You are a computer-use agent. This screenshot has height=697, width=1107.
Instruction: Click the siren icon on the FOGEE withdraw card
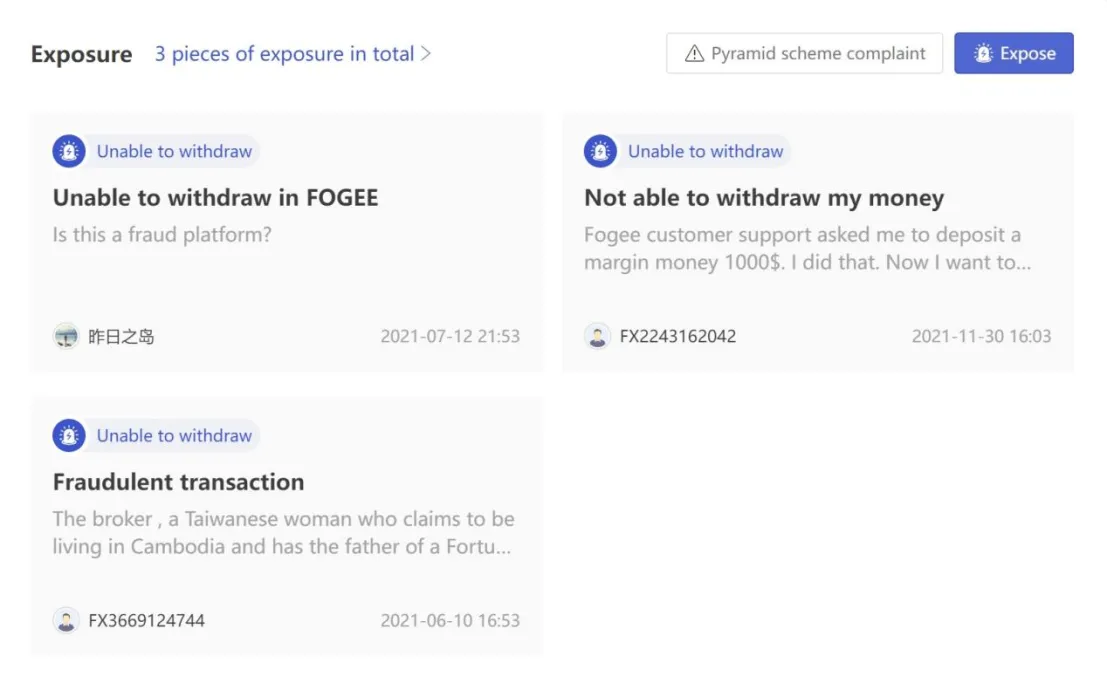69,151
